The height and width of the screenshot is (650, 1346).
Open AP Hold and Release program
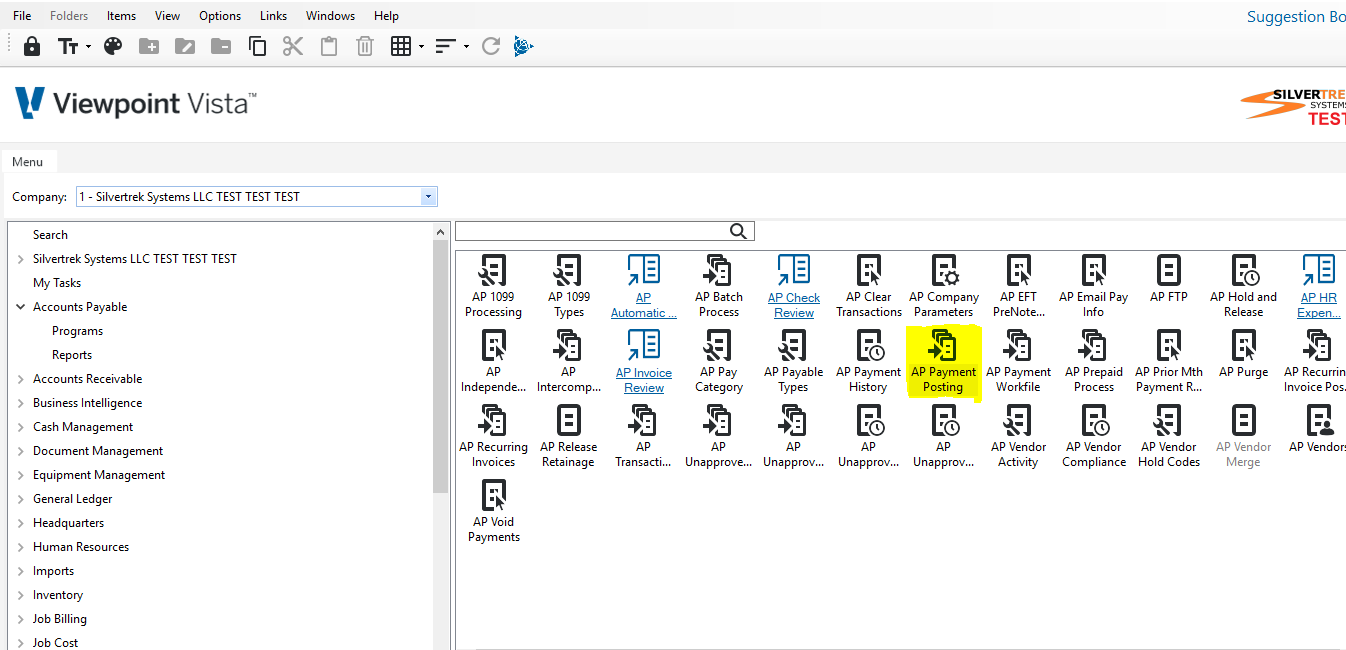[x=1244, y=286]
